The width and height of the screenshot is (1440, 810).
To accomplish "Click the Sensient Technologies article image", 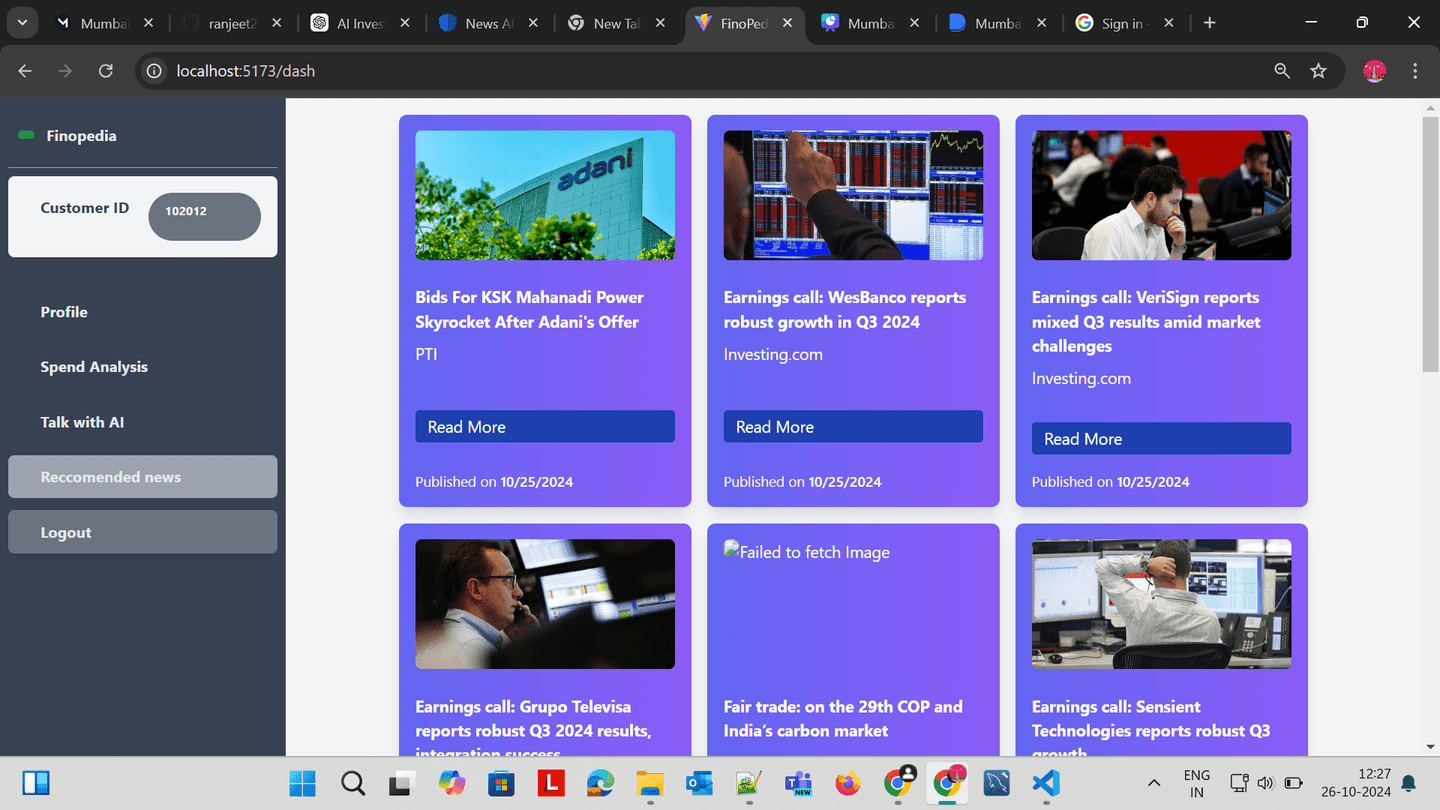I will 1161,604.
